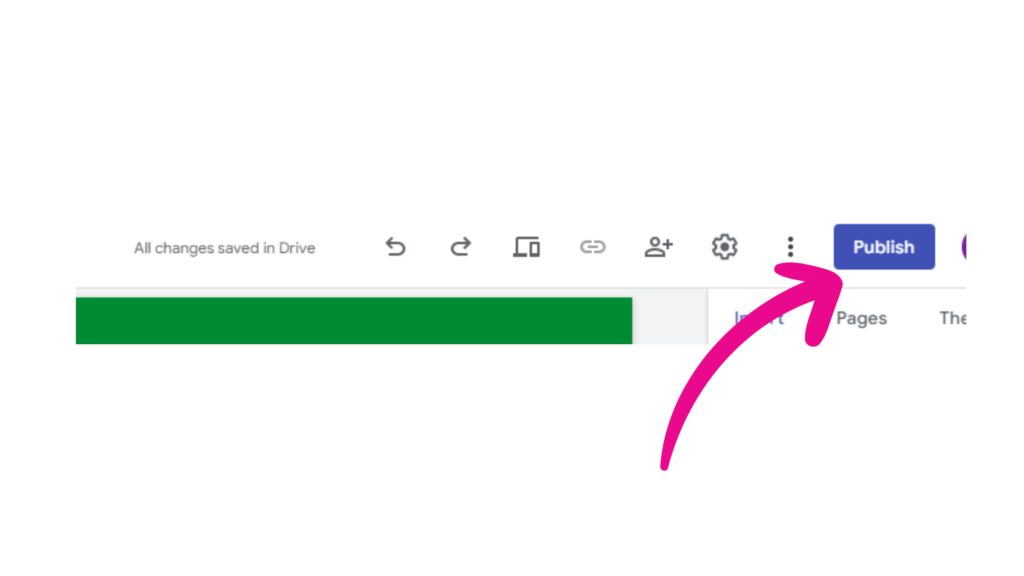Screen dimensions: 1024x576
Task: Copy the published site link
Action: 592,247
